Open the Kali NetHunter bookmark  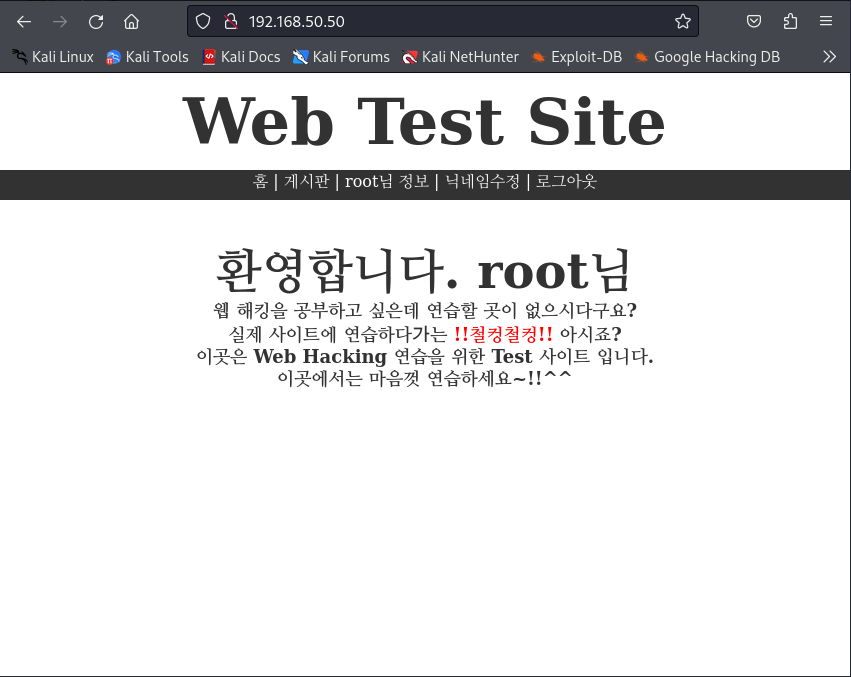(460, 56)
